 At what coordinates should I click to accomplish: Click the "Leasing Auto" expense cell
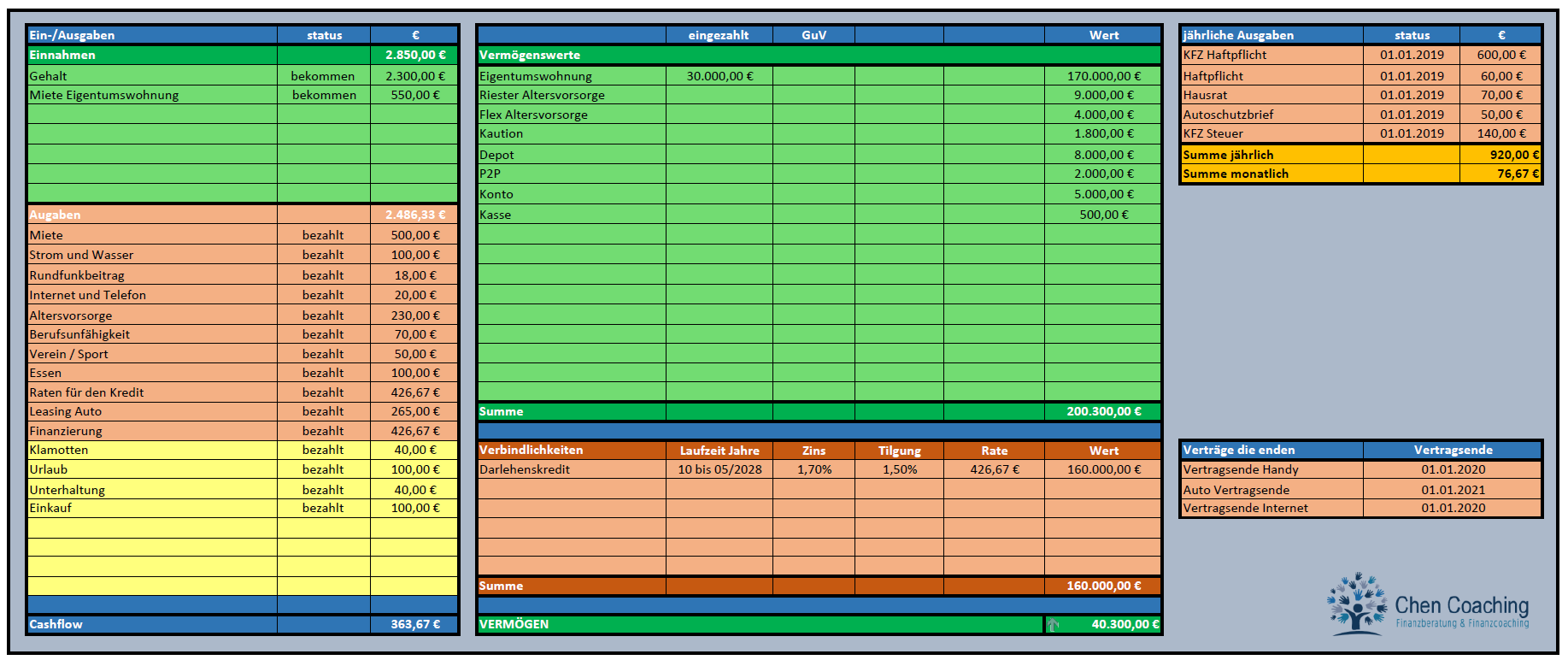[x=152, y=411]
